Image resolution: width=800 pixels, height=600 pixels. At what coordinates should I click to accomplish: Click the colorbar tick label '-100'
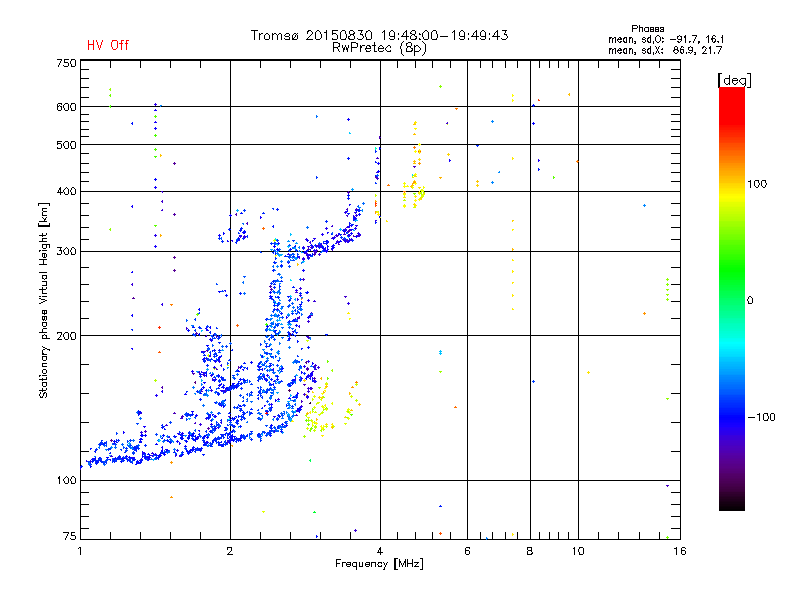[x=761, y=417]
